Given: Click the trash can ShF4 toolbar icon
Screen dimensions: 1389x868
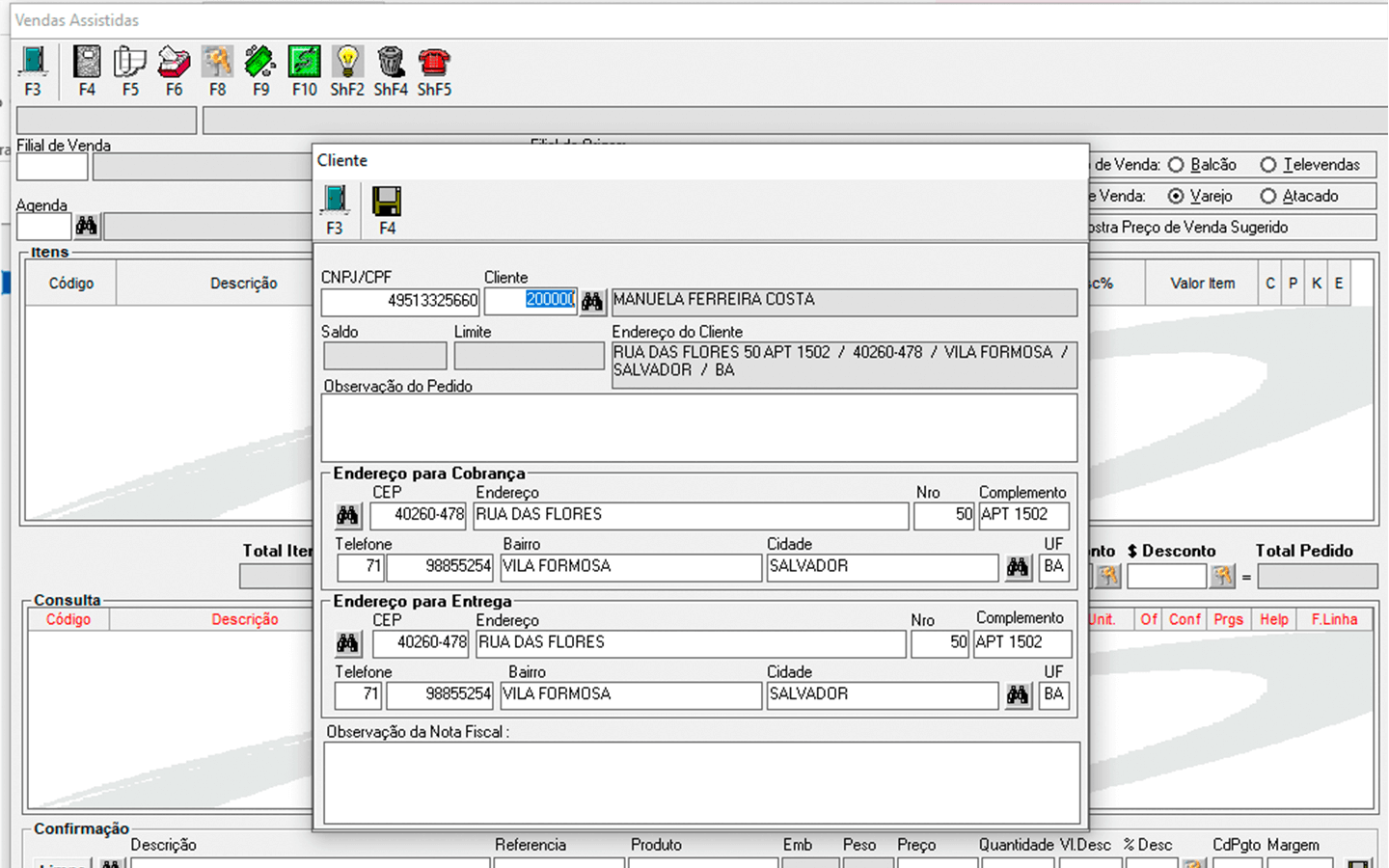Looking at the screenshot, I should pos(391,64).
